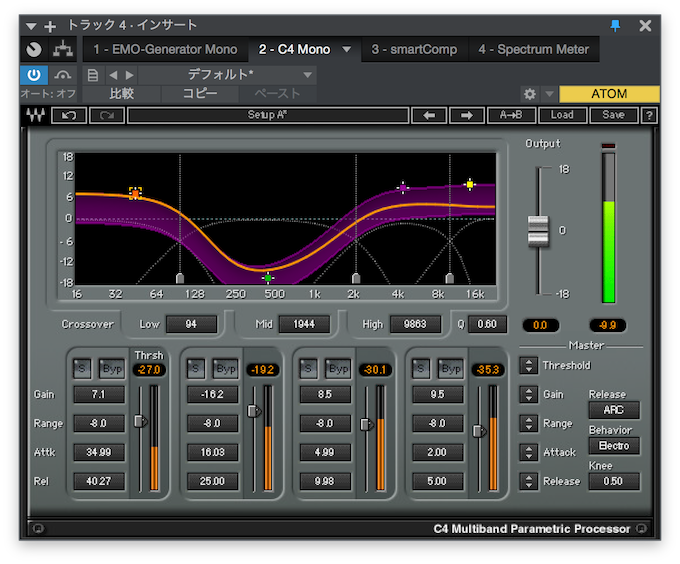Click the A→B copy button

(x=511, y=115)
